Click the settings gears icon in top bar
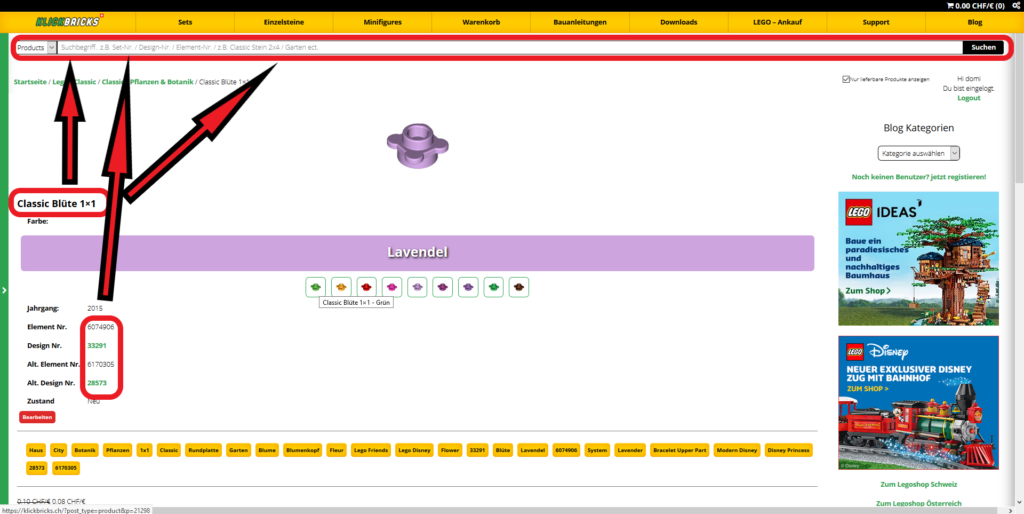This screenshot has width=1024, height=514. pyautogui.click(x=1016, y=6)
